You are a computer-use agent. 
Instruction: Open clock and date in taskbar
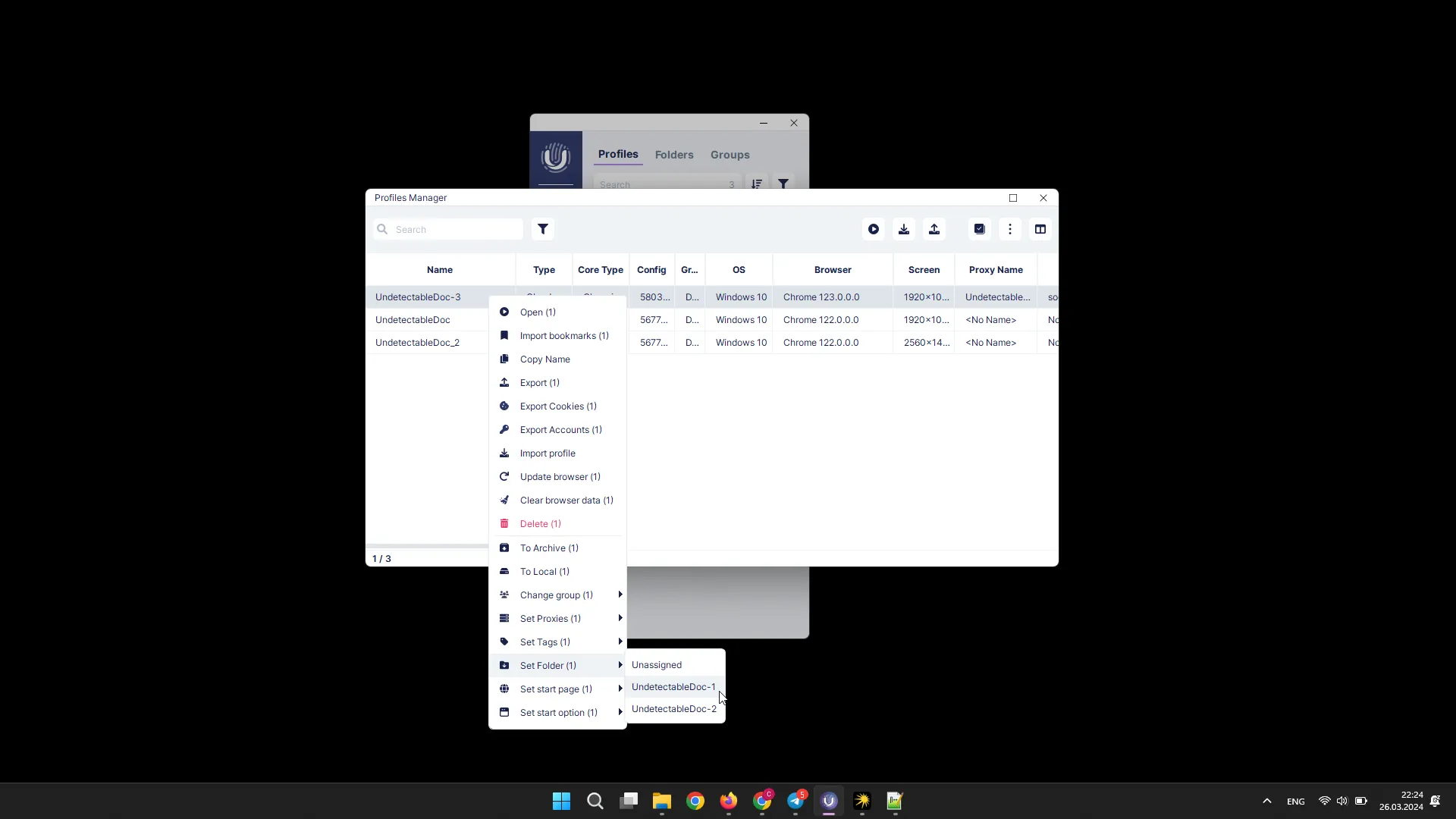click(x=1401, y=801)
